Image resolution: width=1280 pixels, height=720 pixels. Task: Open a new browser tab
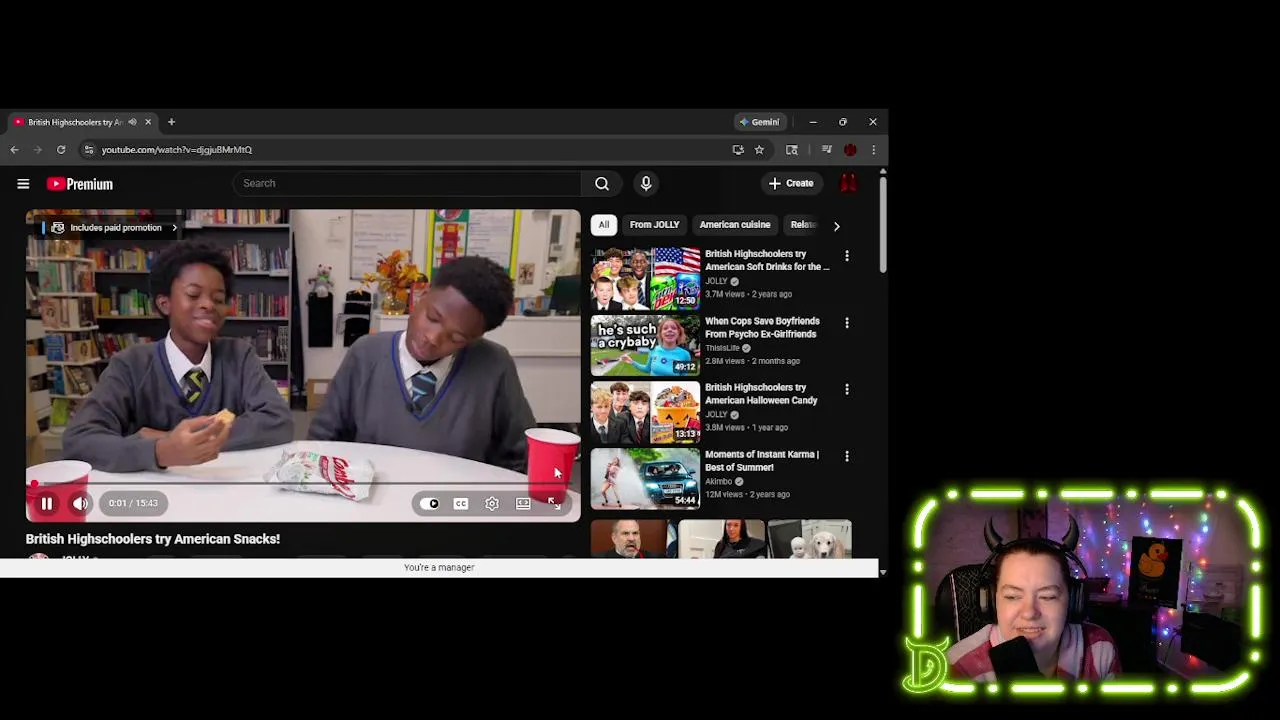click(x=171, y=122)
